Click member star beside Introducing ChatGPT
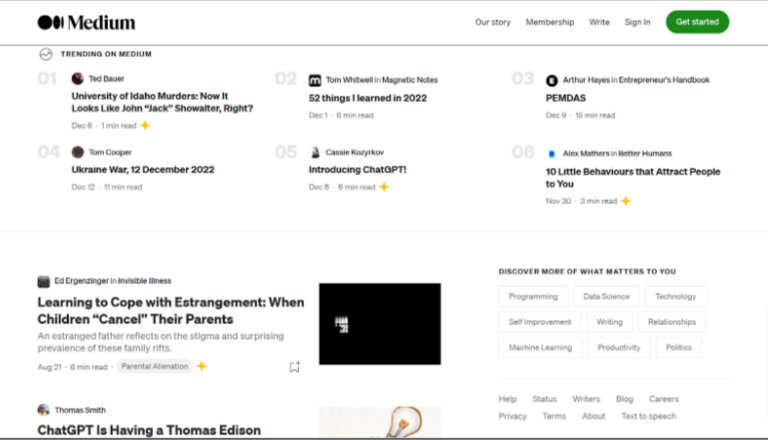The width and height of the screenshot is (768, 440). click(x=384, y=187)
